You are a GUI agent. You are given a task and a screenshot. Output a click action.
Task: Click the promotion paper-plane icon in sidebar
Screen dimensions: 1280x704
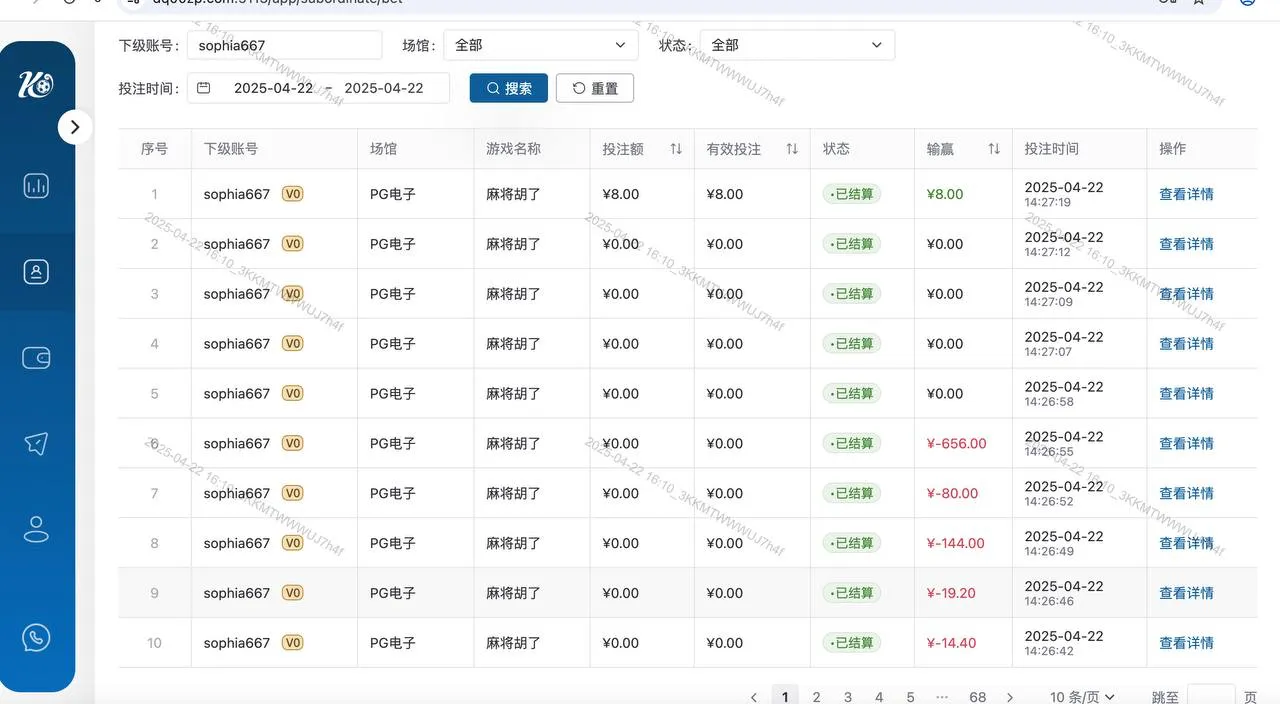tap(37, 443)
